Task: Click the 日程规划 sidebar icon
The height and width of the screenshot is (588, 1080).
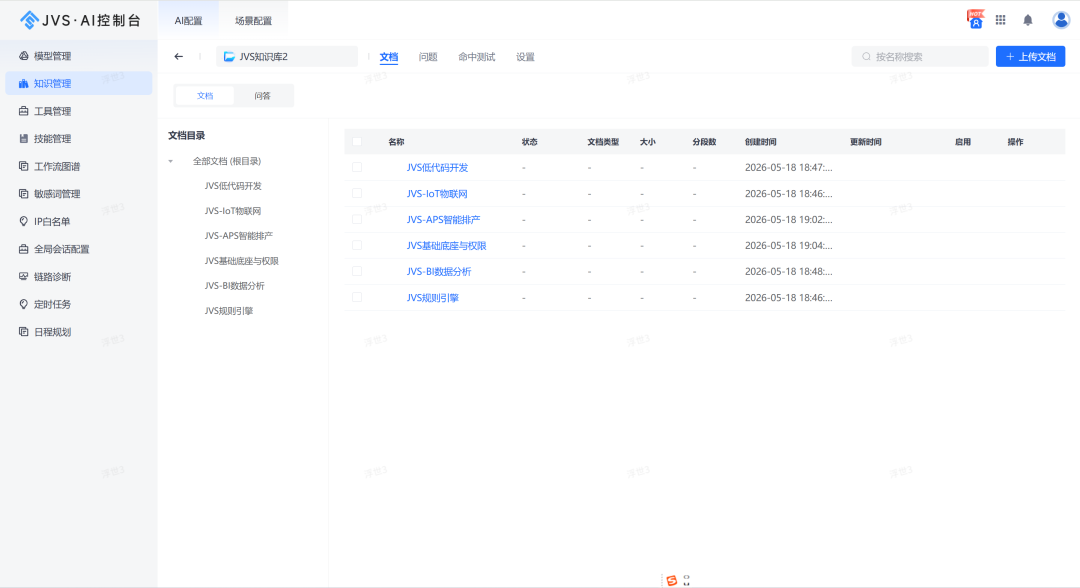Action: click(23, 331)
